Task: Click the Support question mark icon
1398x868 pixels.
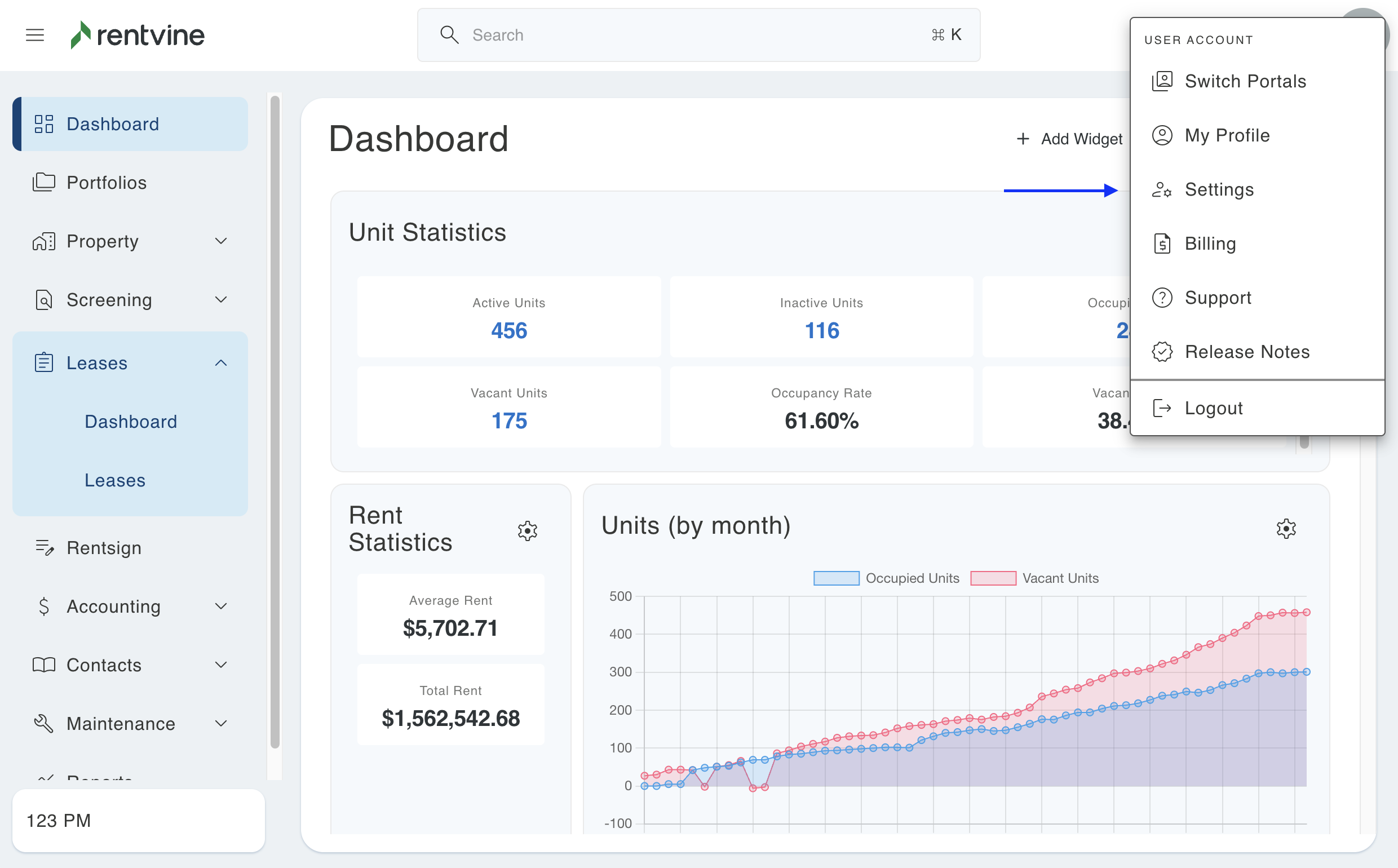Action: point(1162,298)
